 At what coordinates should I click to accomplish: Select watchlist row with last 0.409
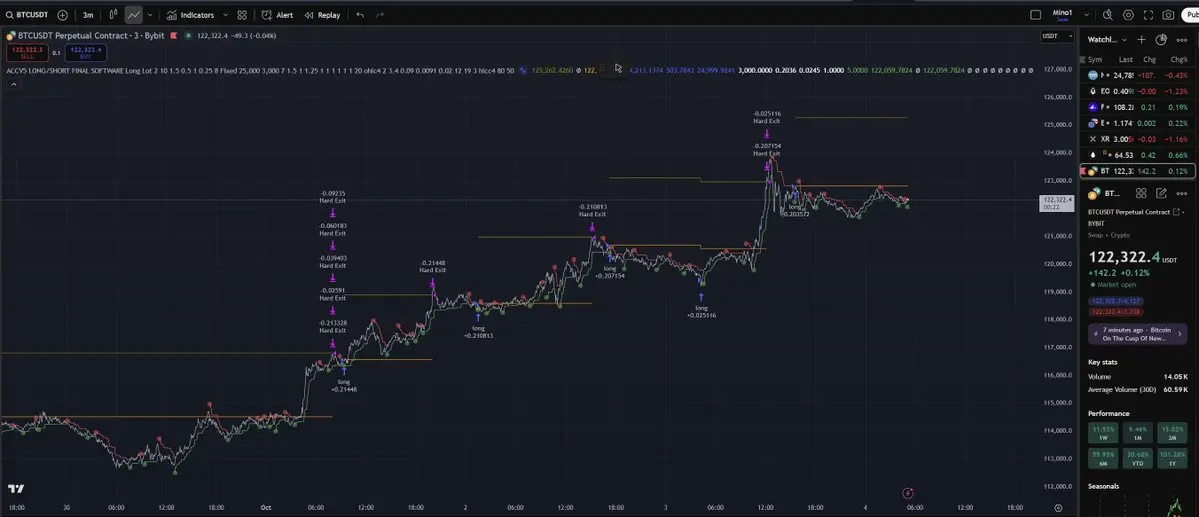pos(1139,91)
